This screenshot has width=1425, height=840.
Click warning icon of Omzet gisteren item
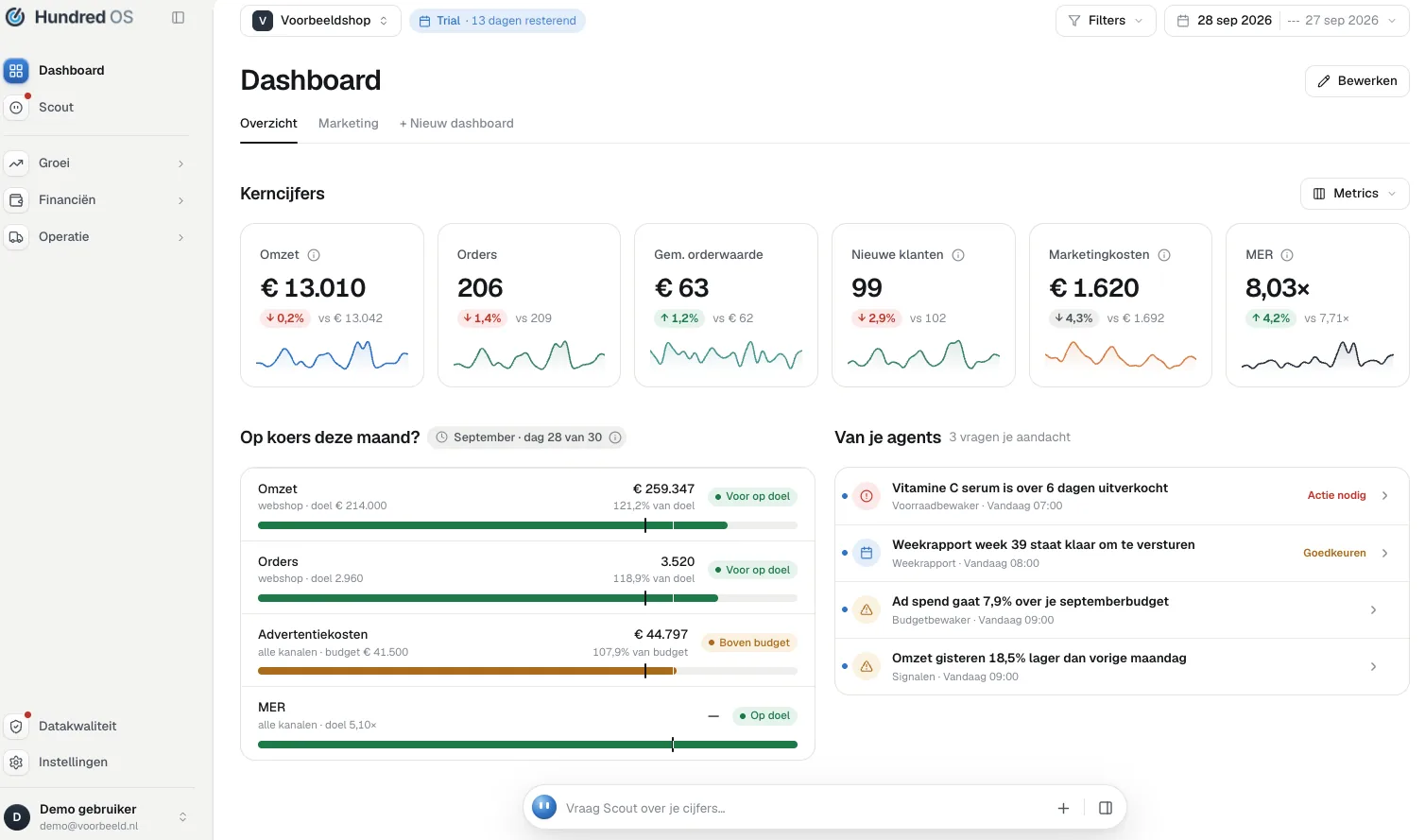[867, 666]
